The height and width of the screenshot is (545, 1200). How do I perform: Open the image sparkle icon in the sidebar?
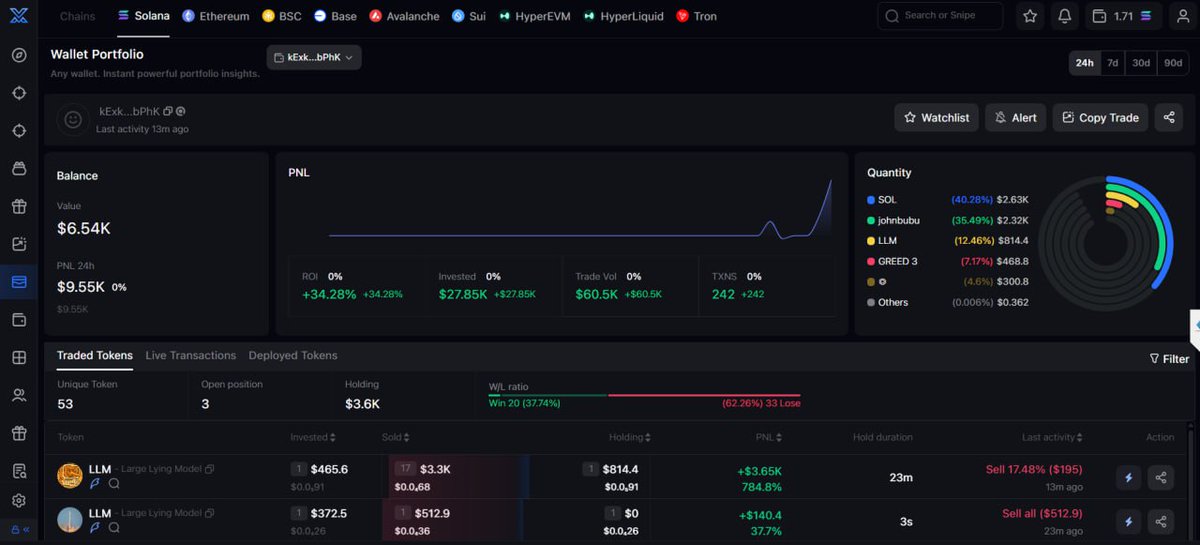coord(19,244)
